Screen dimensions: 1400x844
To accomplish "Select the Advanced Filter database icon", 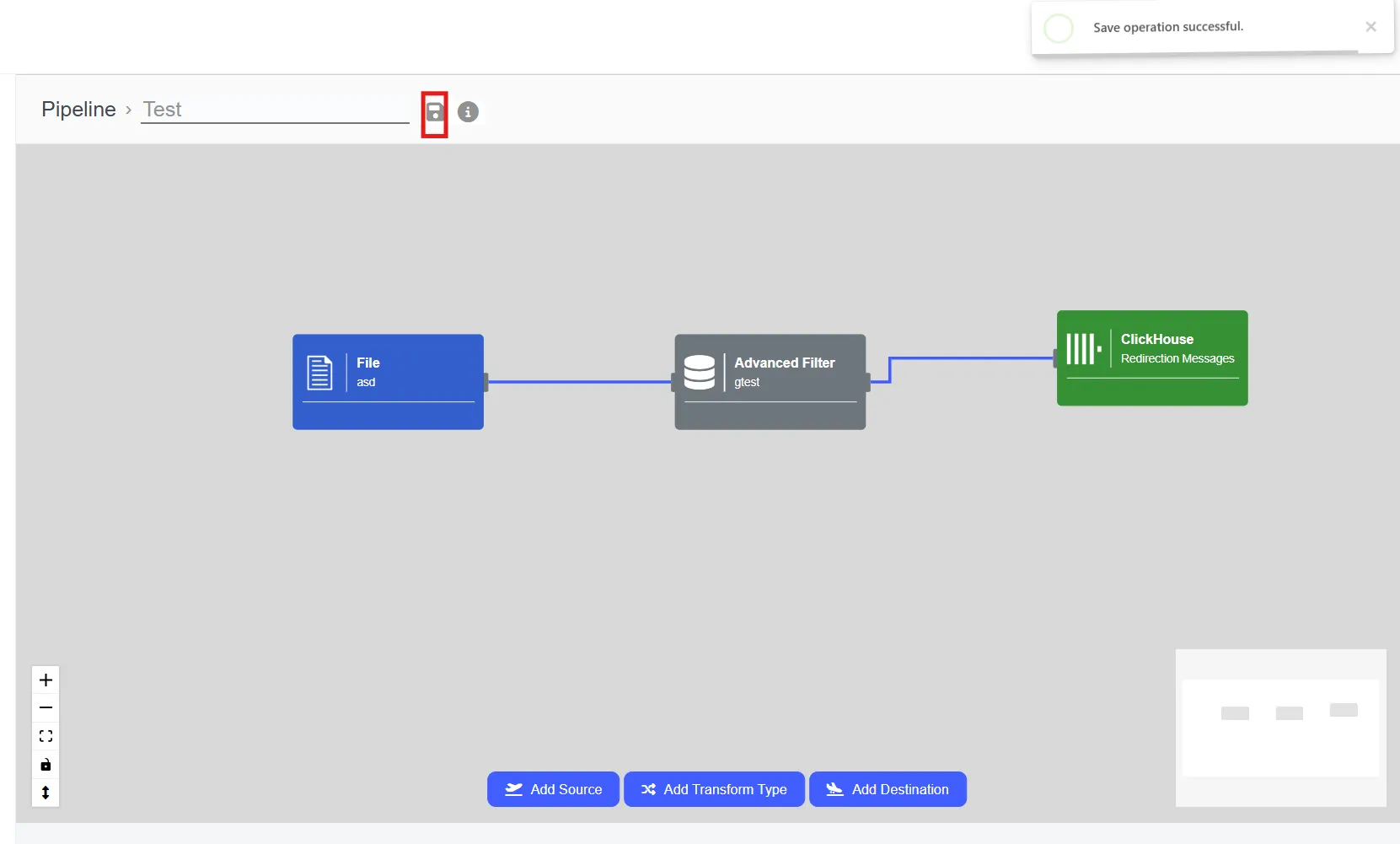I will (700, 372).
